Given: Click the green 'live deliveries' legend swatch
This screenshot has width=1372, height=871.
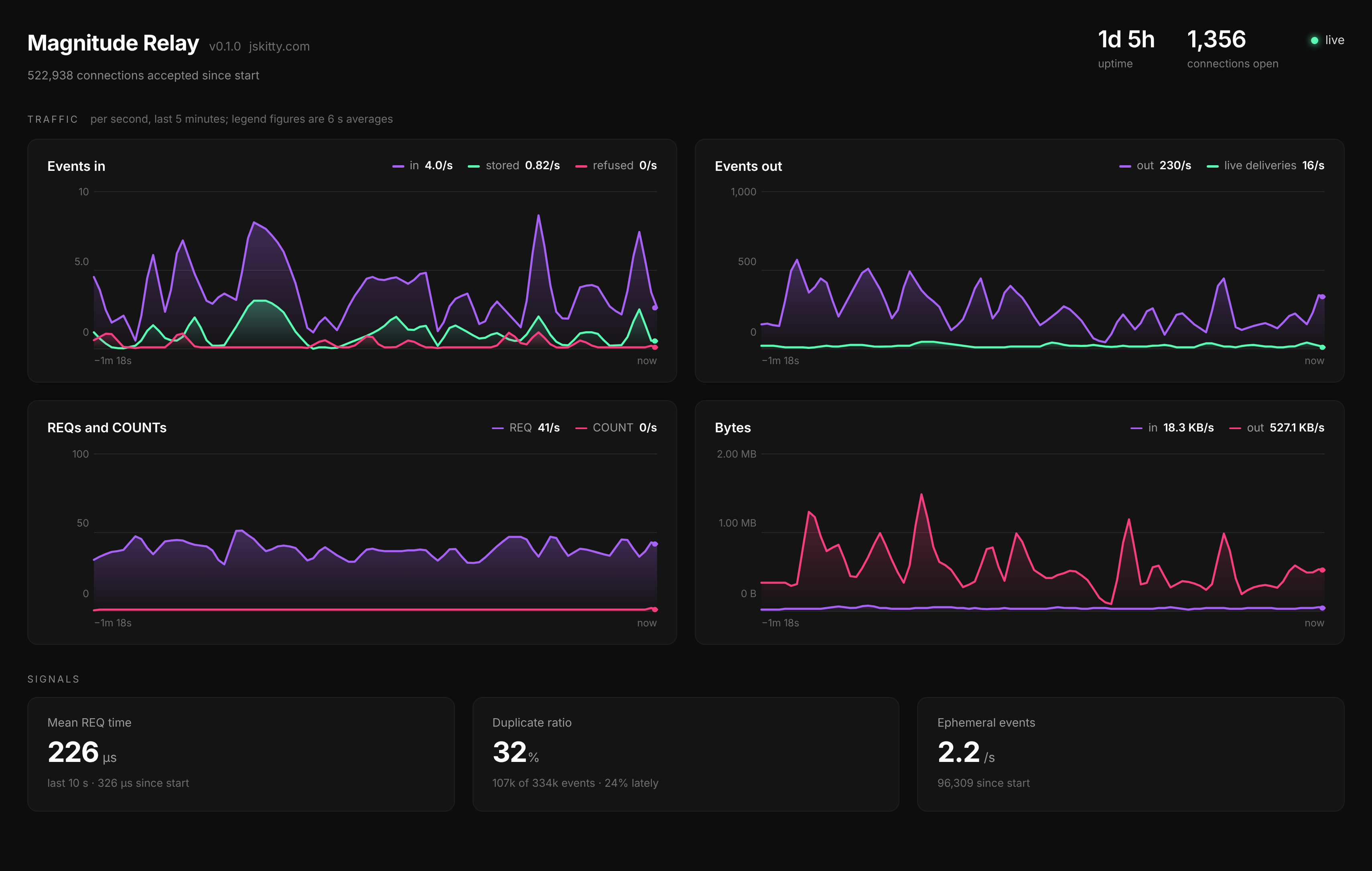Looking at the screenshot, I should pyautogui.click(x=1213, y=166).
